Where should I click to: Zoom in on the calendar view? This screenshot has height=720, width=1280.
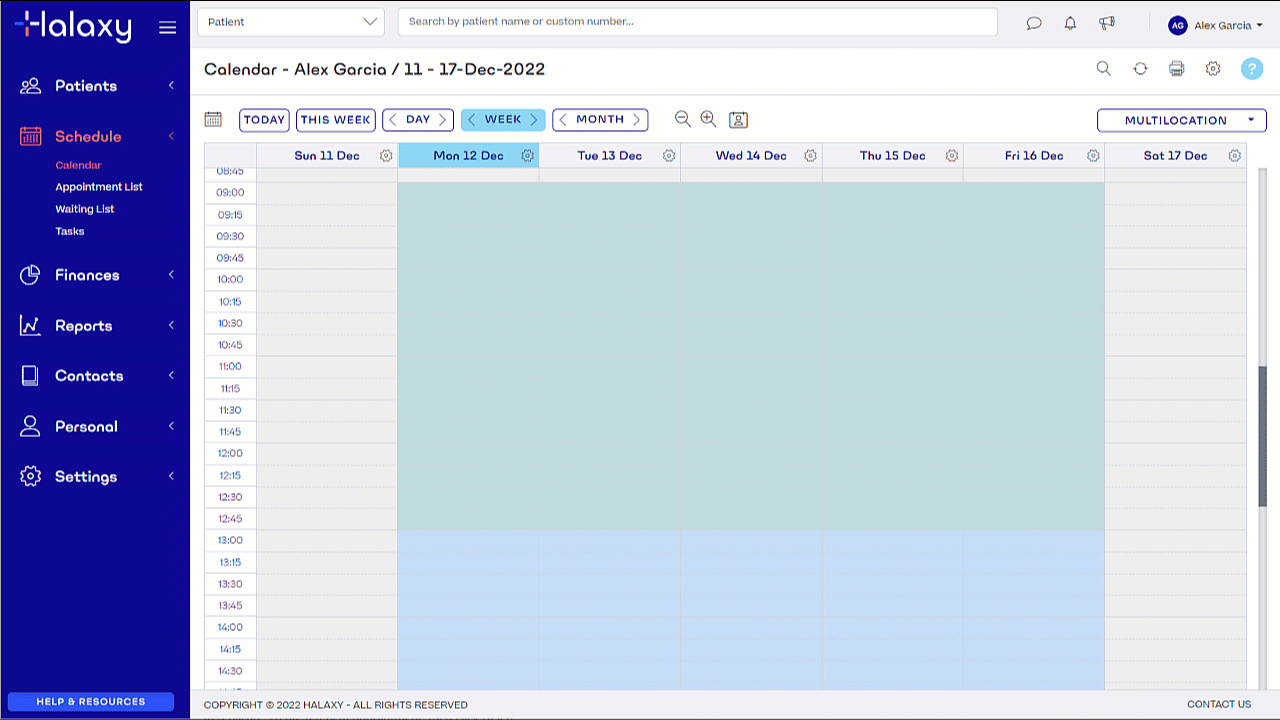point(708,119)
